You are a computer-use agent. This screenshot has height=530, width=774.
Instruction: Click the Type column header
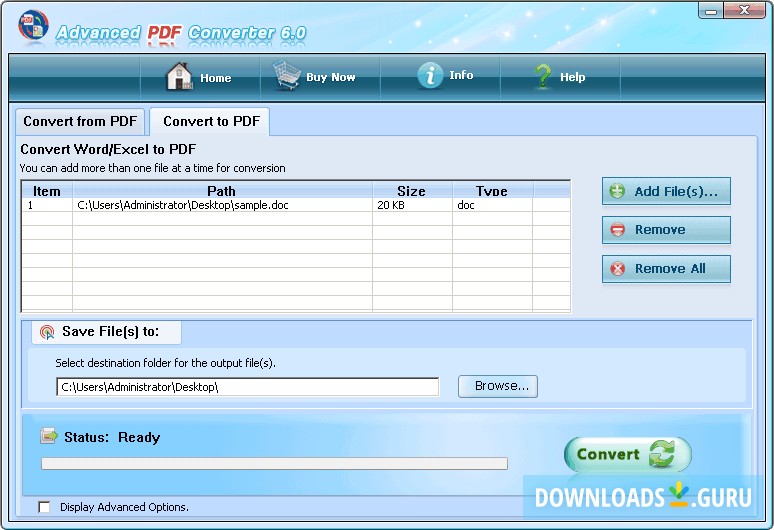[x=492, y=191]
